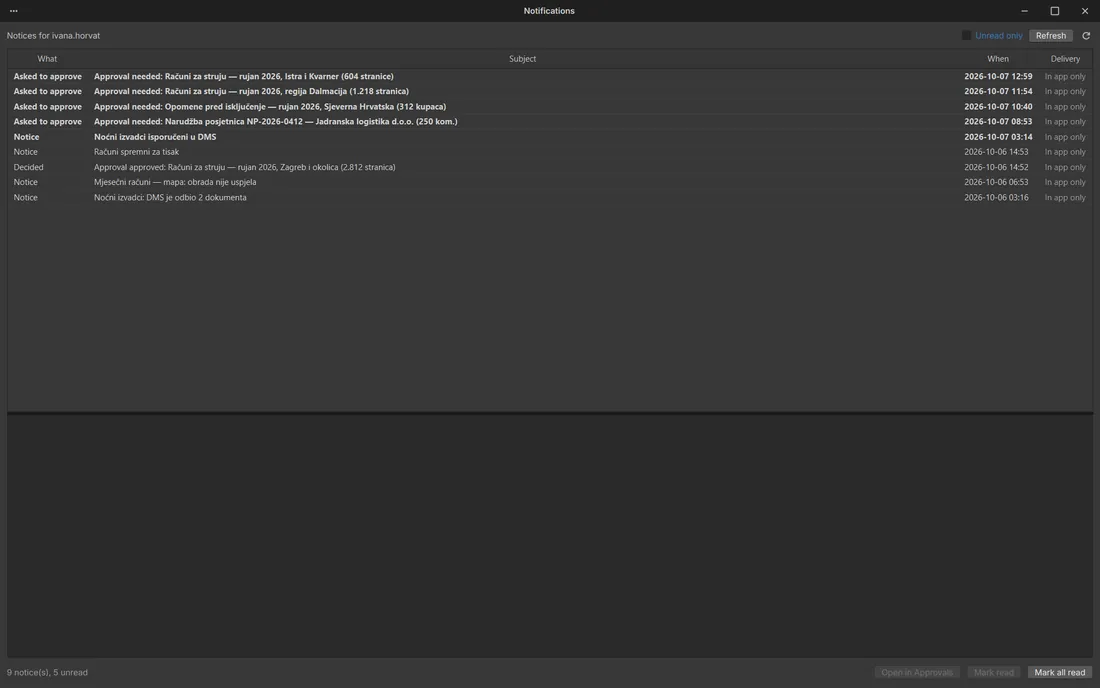The width and height of the screenshot is (1100, 688).
Task: Click the 2026-10-07 08:53 timestamp
Action: point(998,121)
